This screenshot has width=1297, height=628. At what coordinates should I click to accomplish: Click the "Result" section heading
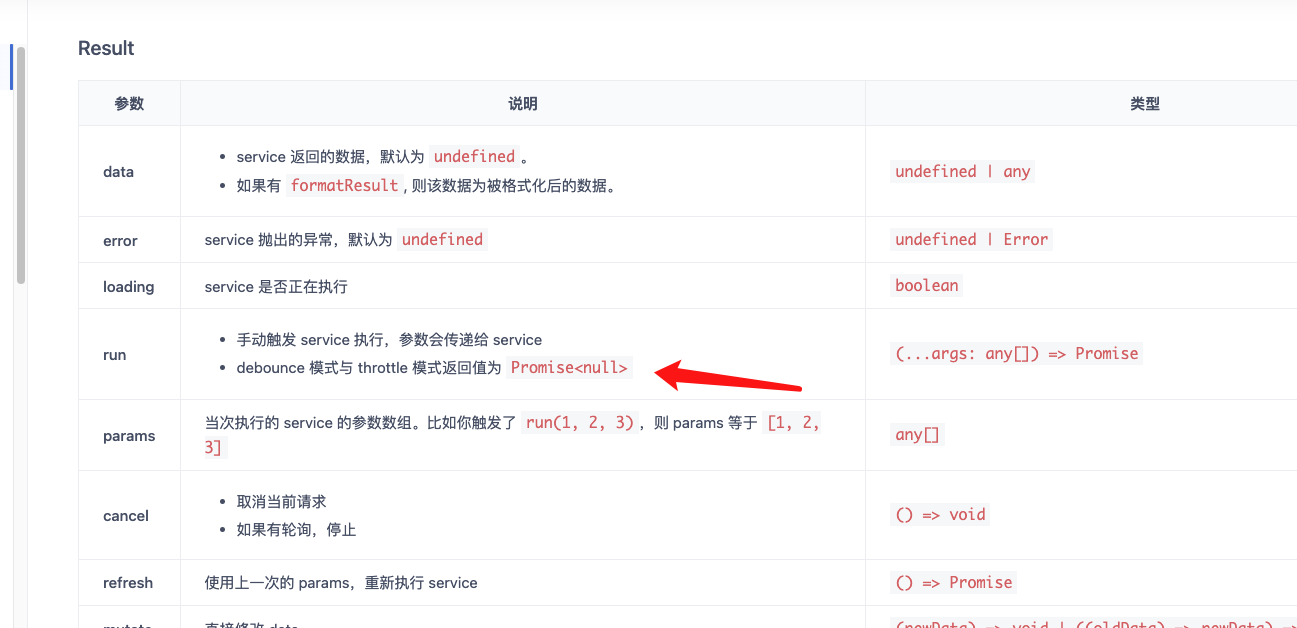tap(106, 48)
